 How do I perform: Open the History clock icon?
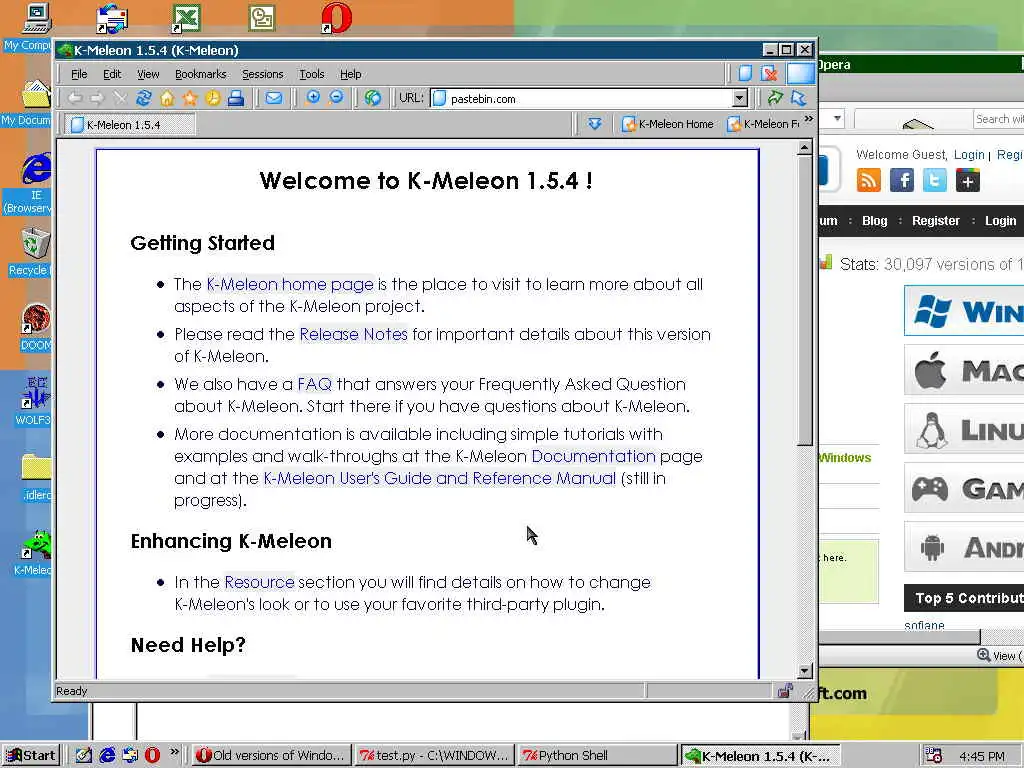click(213, 99)
